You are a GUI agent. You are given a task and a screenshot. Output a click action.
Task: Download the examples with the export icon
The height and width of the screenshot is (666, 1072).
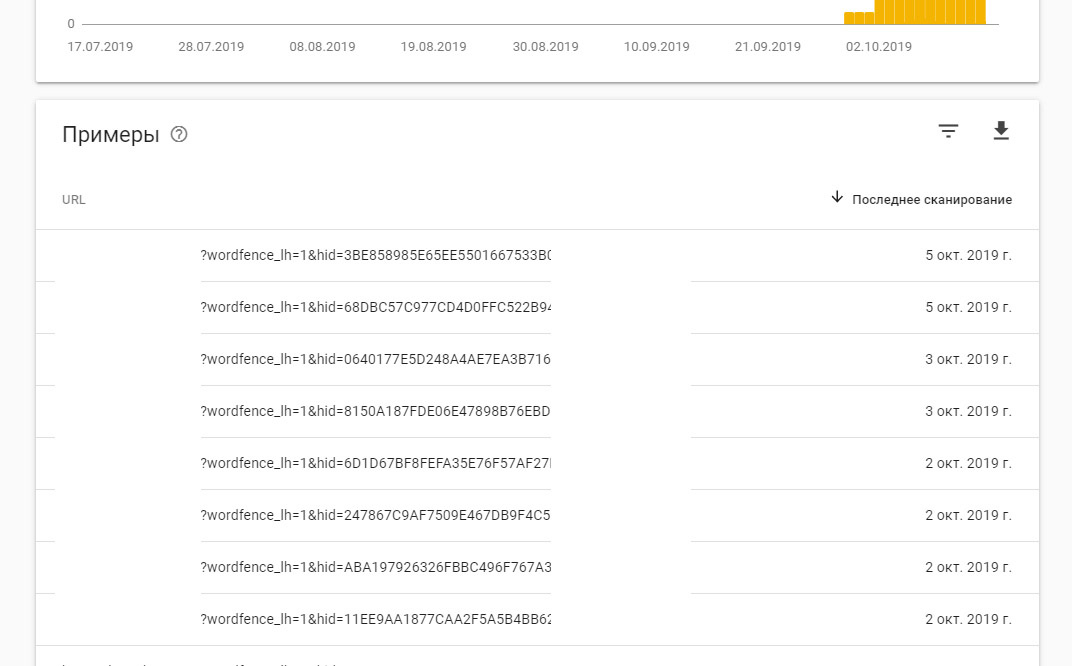pyautogui.click(x=1001, y=131)
